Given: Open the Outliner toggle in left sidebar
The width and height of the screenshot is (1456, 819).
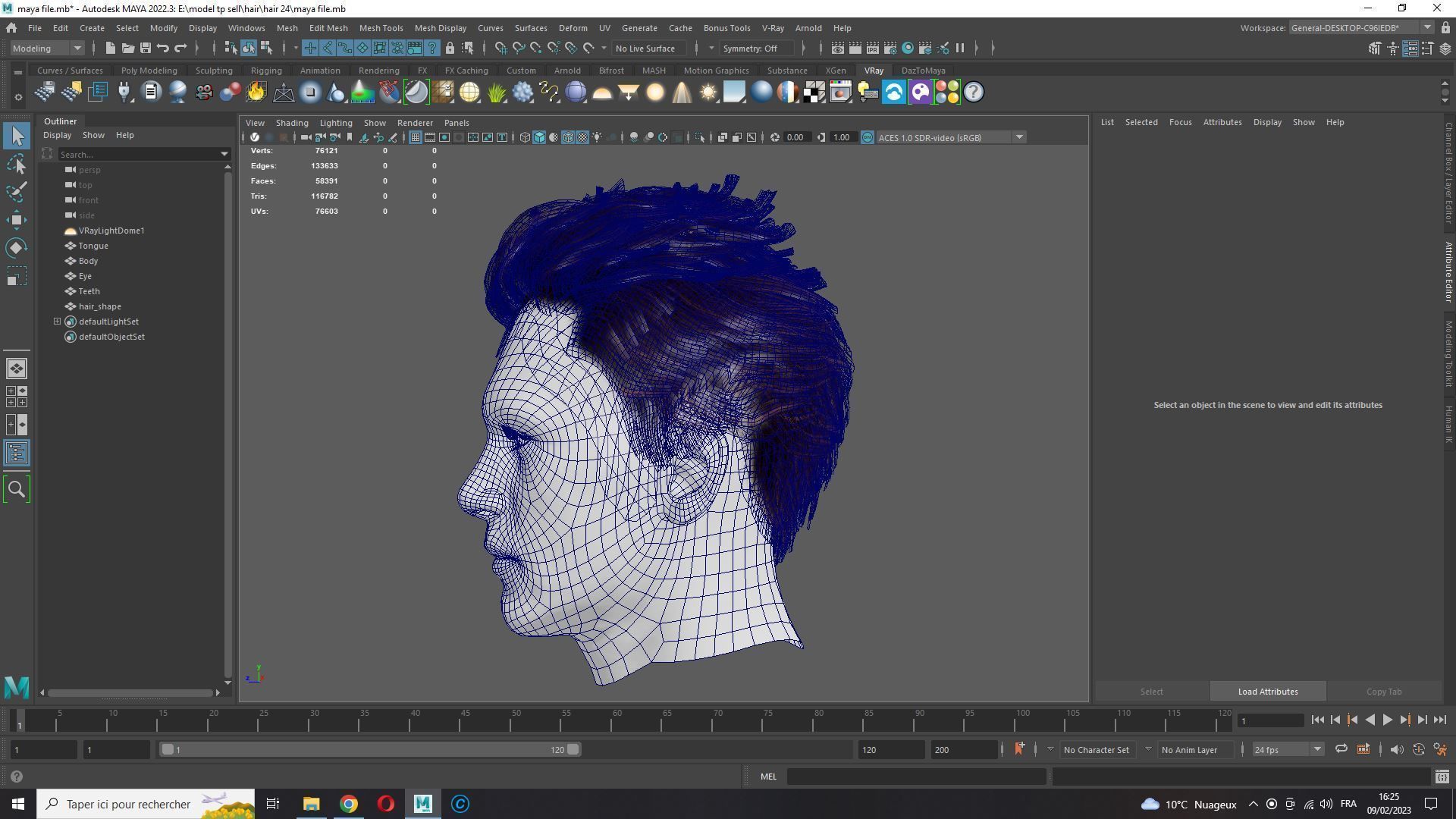Looking at the screenshot, I should pos(17,453).
